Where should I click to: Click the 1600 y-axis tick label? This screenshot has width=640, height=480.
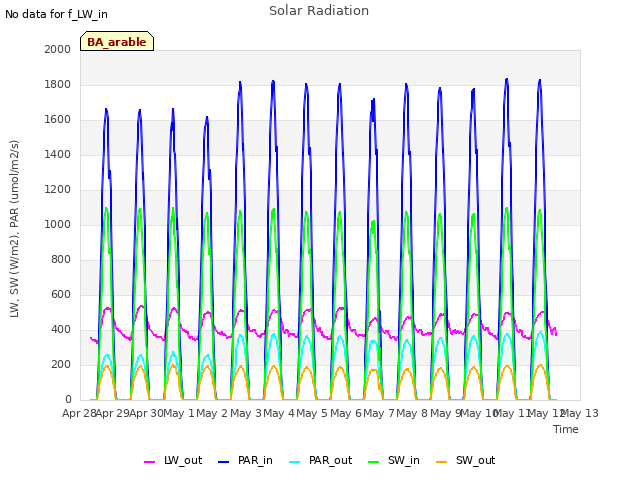(58, 120)
